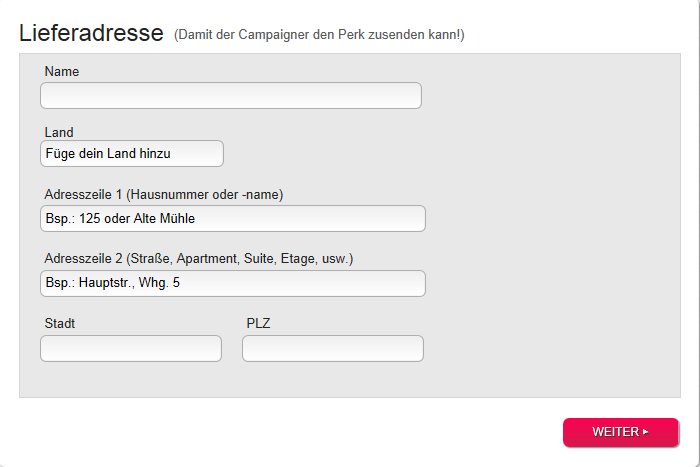Click the 'PLZ' label
The height and width of the screenshot is (467, 700).
pyautogui.click(x=259, y=324)
